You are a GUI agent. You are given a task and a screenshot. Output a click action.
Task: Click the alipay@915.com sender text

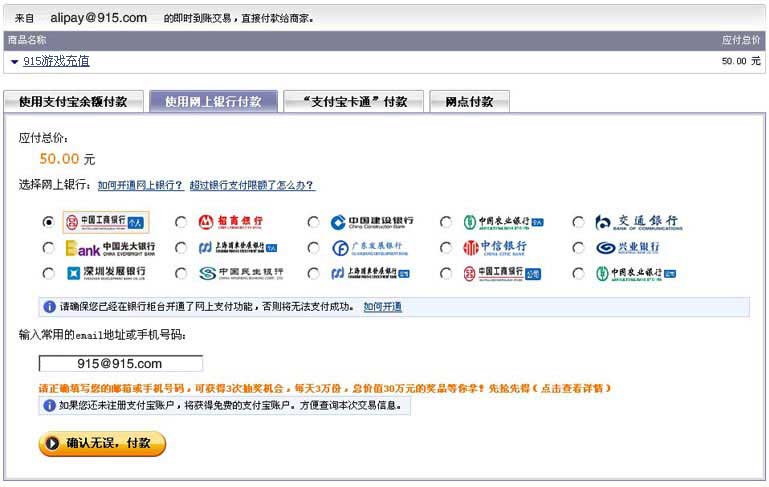[x=99, y=18]
